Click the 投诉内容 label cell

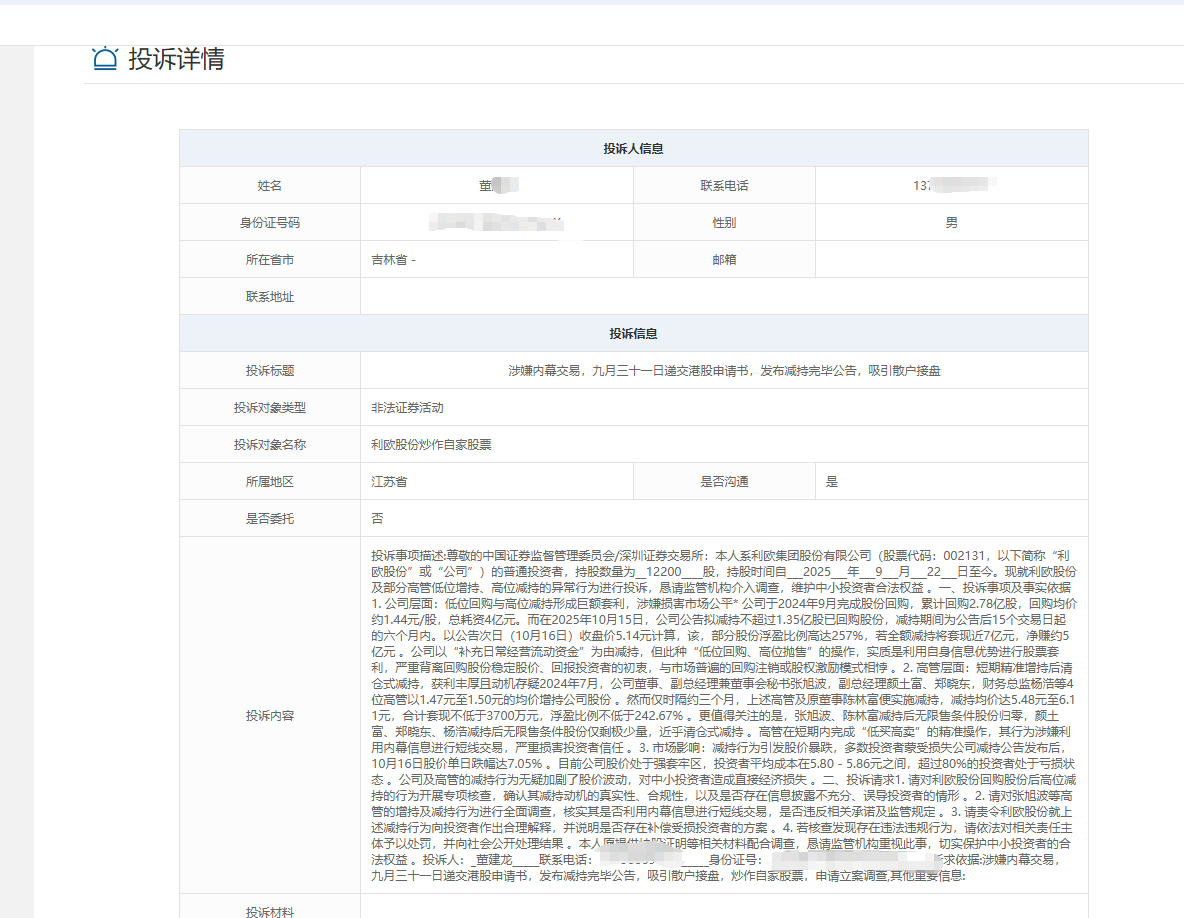(x=270, y=716)
